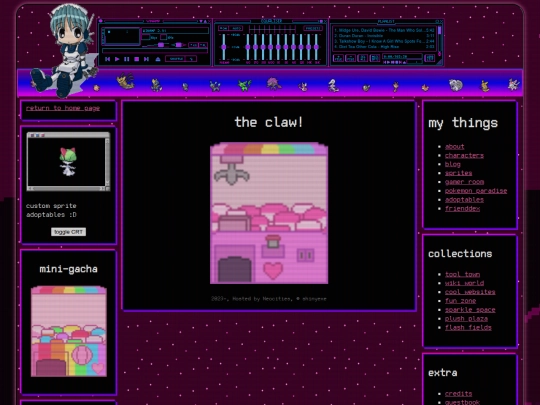Open the 'sparkle space' link

(470, 310)
